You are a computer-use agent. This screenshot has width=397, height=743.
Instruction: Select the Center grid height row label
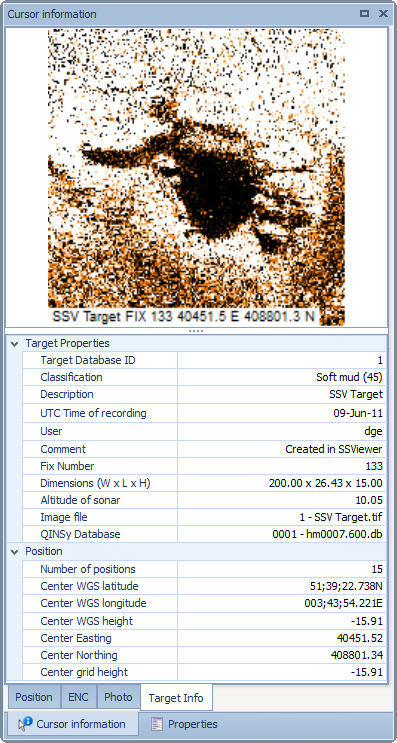(84, 672)
